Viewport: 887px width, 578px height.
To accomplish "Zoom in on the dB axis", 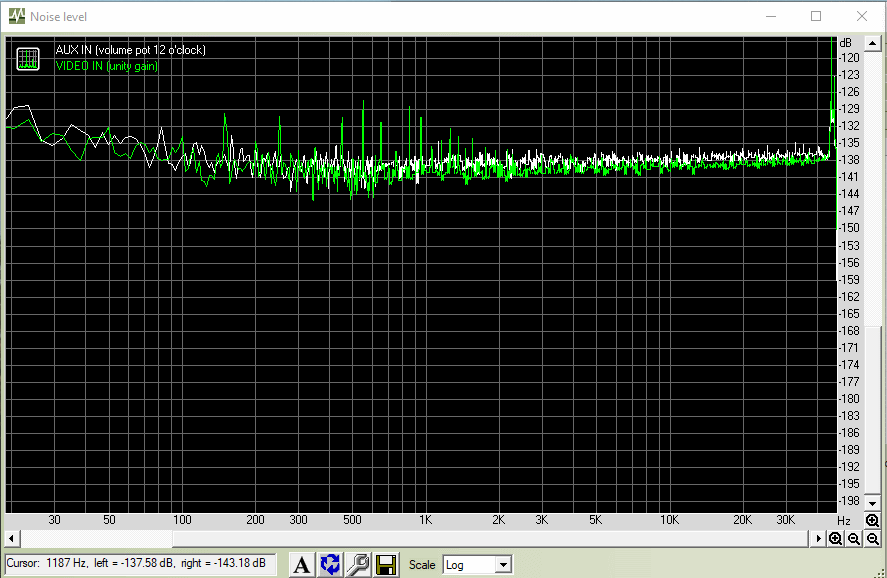I will (872, 520).
